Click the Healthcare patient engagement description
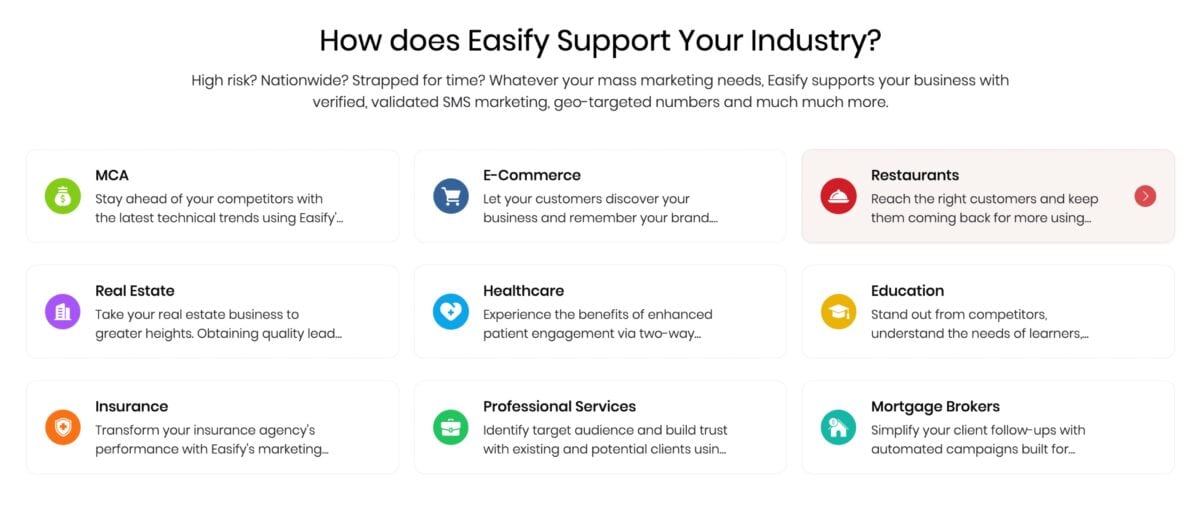This screenshot has height=505, width=1200. click(597, 324)
